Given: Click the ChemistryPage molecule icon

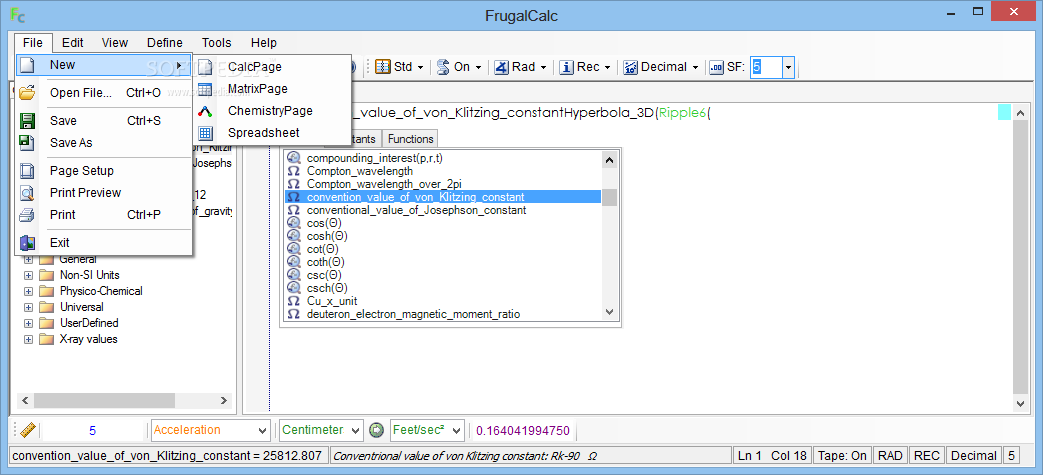Looking at the screenshot, I should point(206,110).
